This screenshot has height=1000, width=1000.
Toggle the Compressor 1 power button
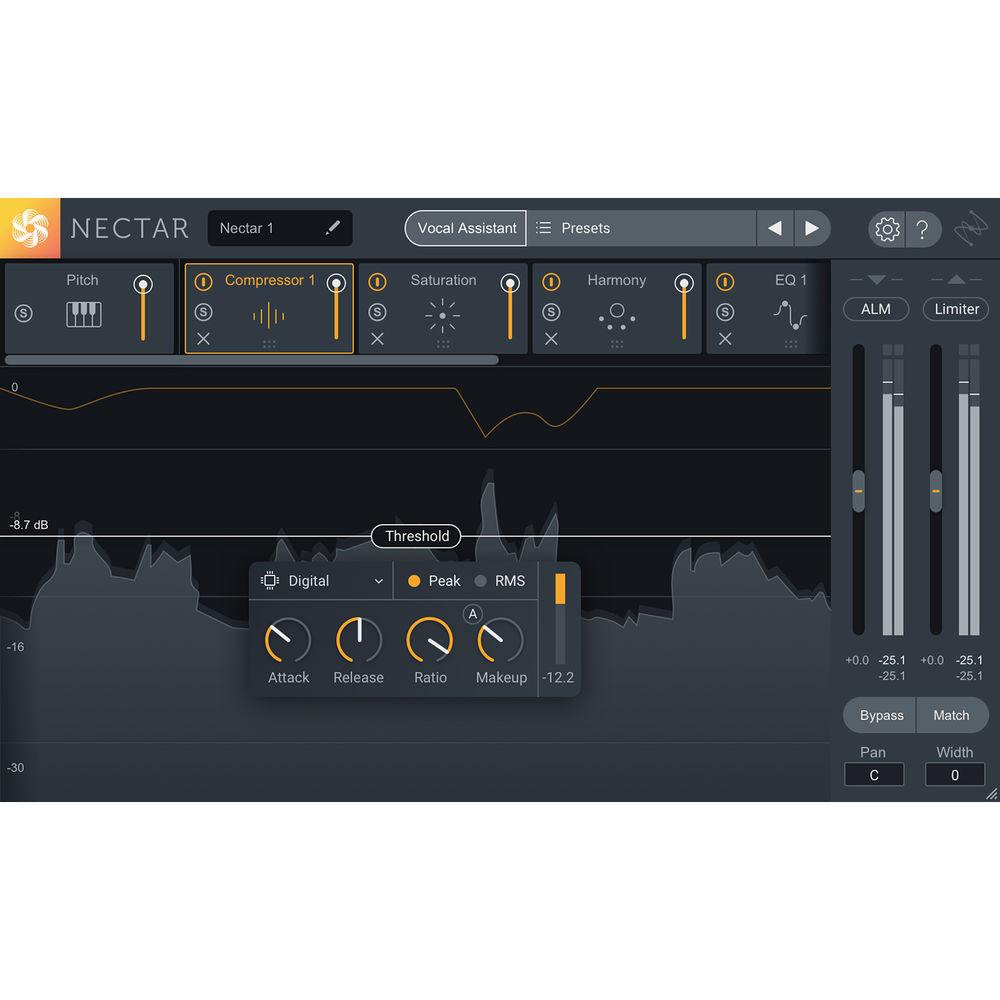pos(205,281)
